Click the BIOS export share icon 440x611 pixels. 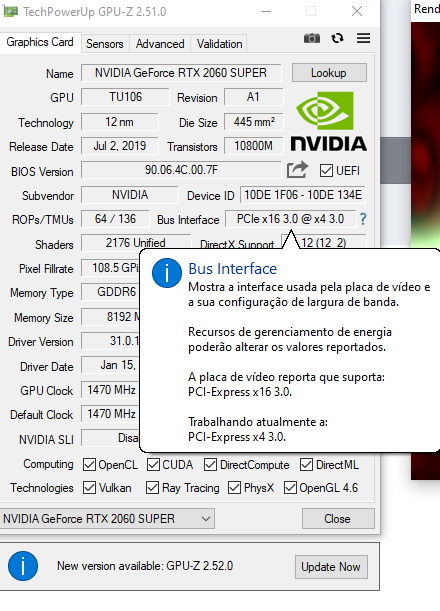297,170
